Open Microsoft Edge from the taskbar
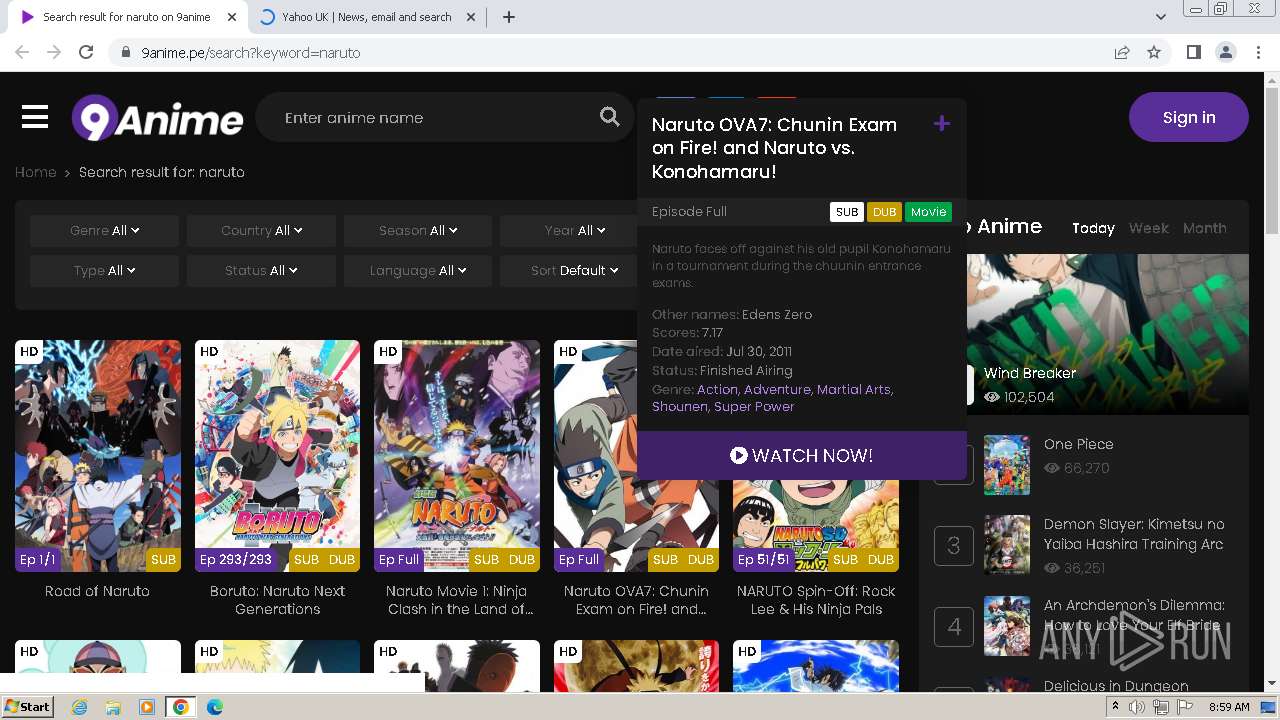 [214, 707]
